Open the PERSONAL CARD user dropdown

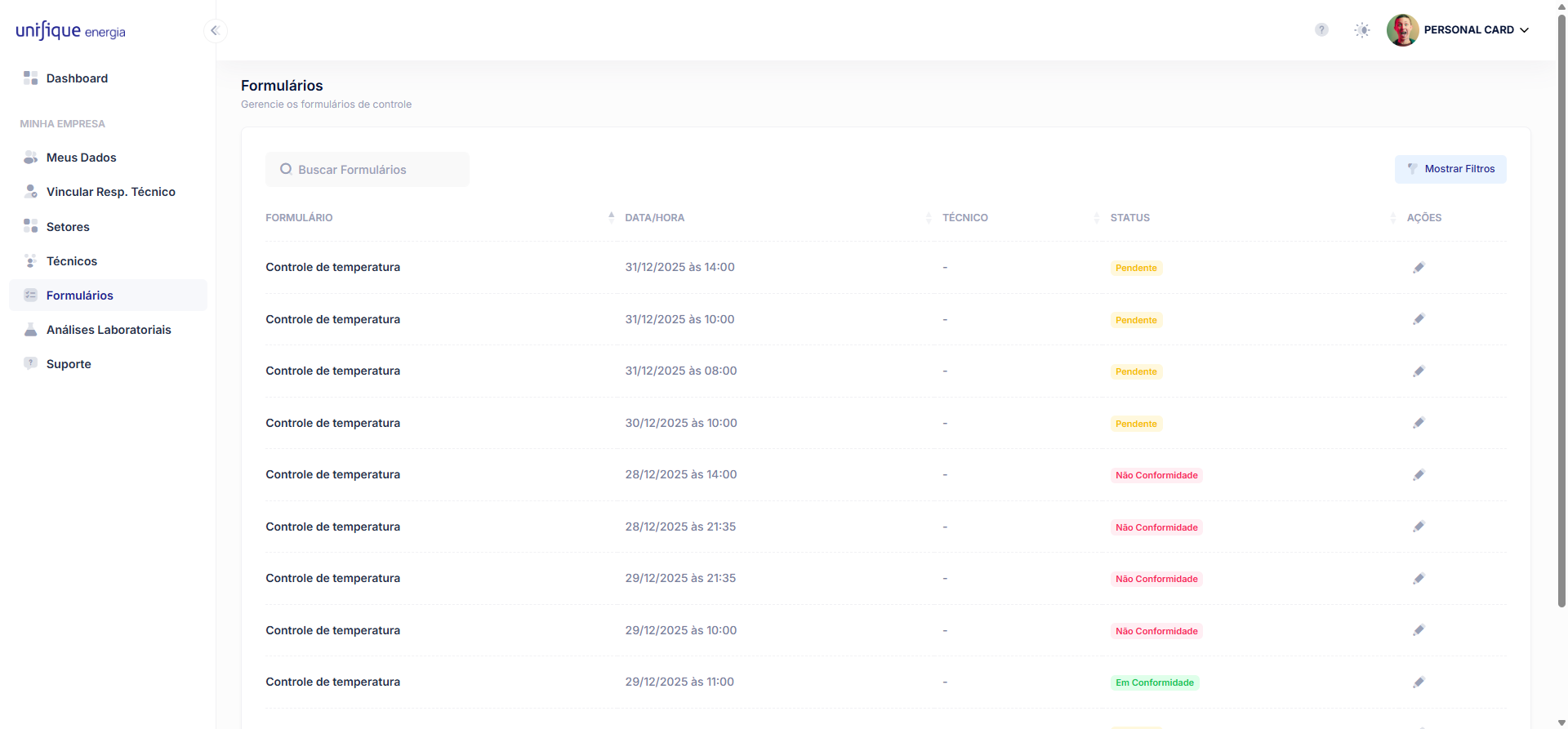1476,30
